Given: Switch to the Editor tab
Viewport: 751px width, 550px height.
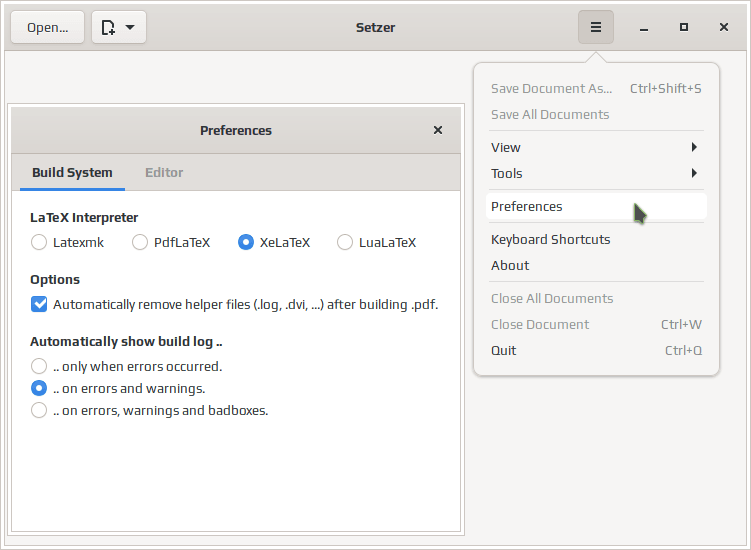Looking at the screenshot, I should 164,172.
